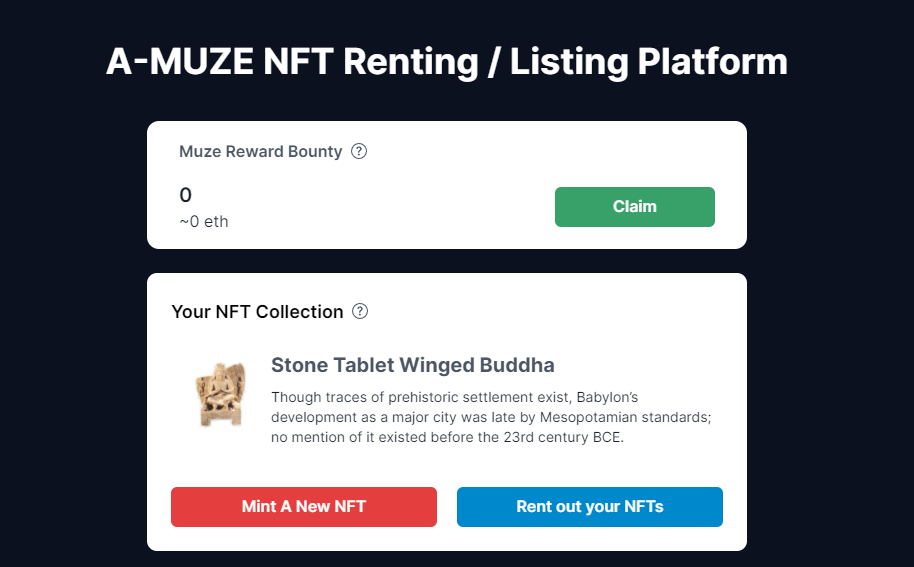Image resolution: width=914 pixels, height=567 pixels.
Task: Click Mesopotamian standards in the description
Action: tap(625, 417)
